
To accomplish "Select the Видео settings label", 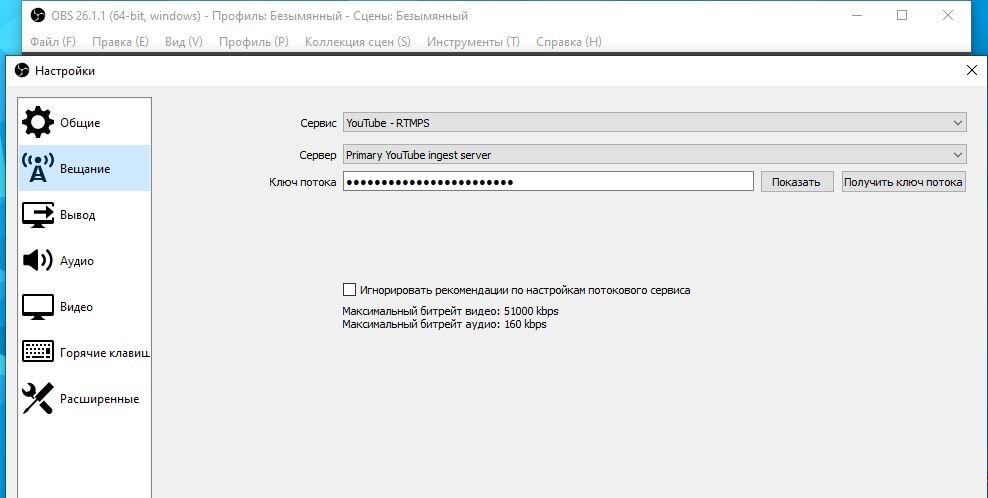I will 76,307.
